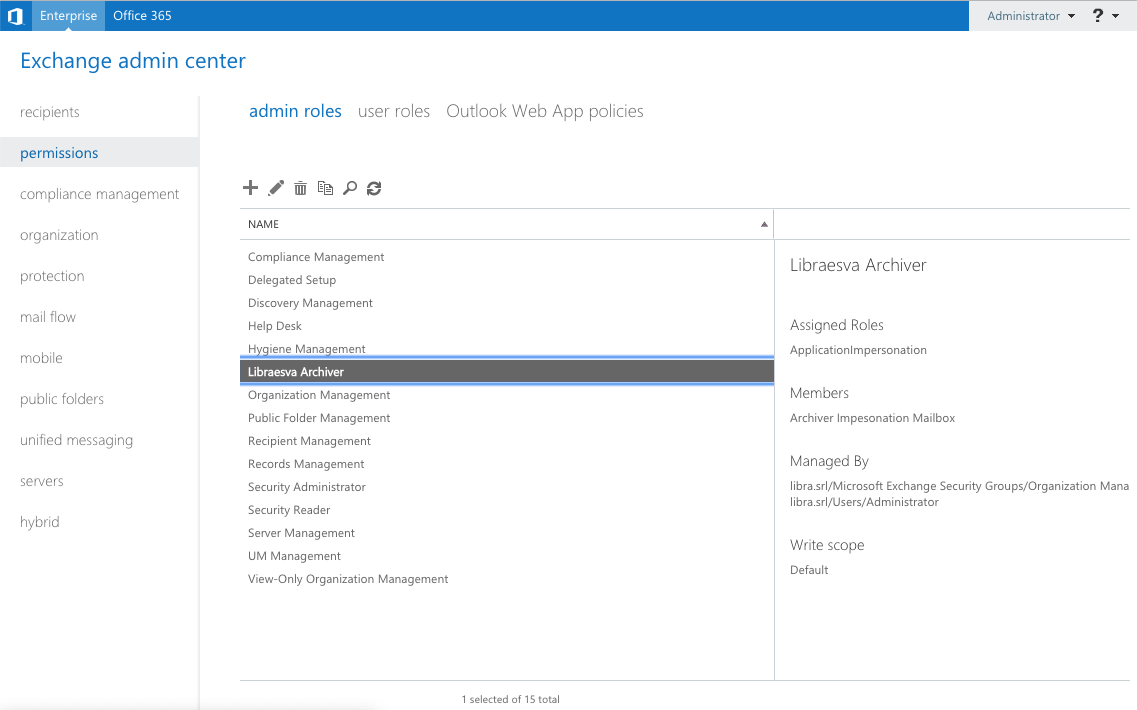The image size is (1137, 710).
Task: Click Archiver Impesonation Mailbox member
Action: [872, 418]
